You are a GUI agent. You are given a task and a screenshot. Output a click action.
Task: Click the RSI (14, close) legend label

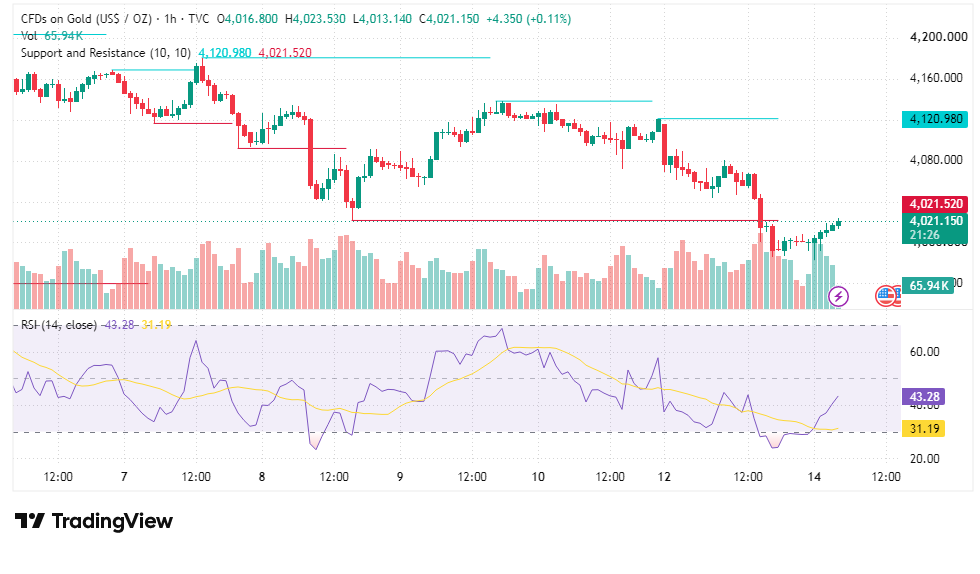[x=59, y=325]
